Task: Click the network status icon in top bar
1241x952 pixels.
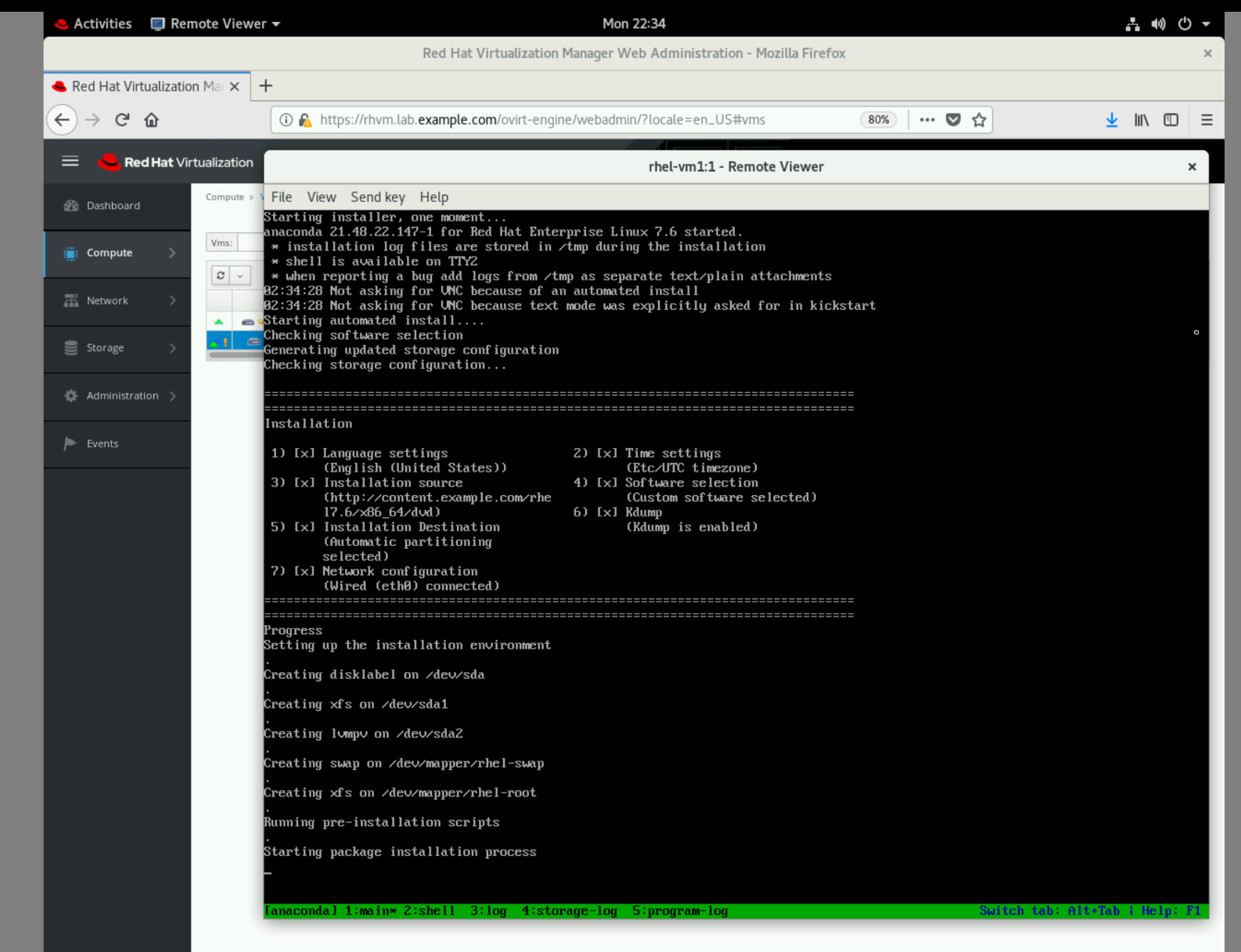Action: click(x=1132, y=24)
